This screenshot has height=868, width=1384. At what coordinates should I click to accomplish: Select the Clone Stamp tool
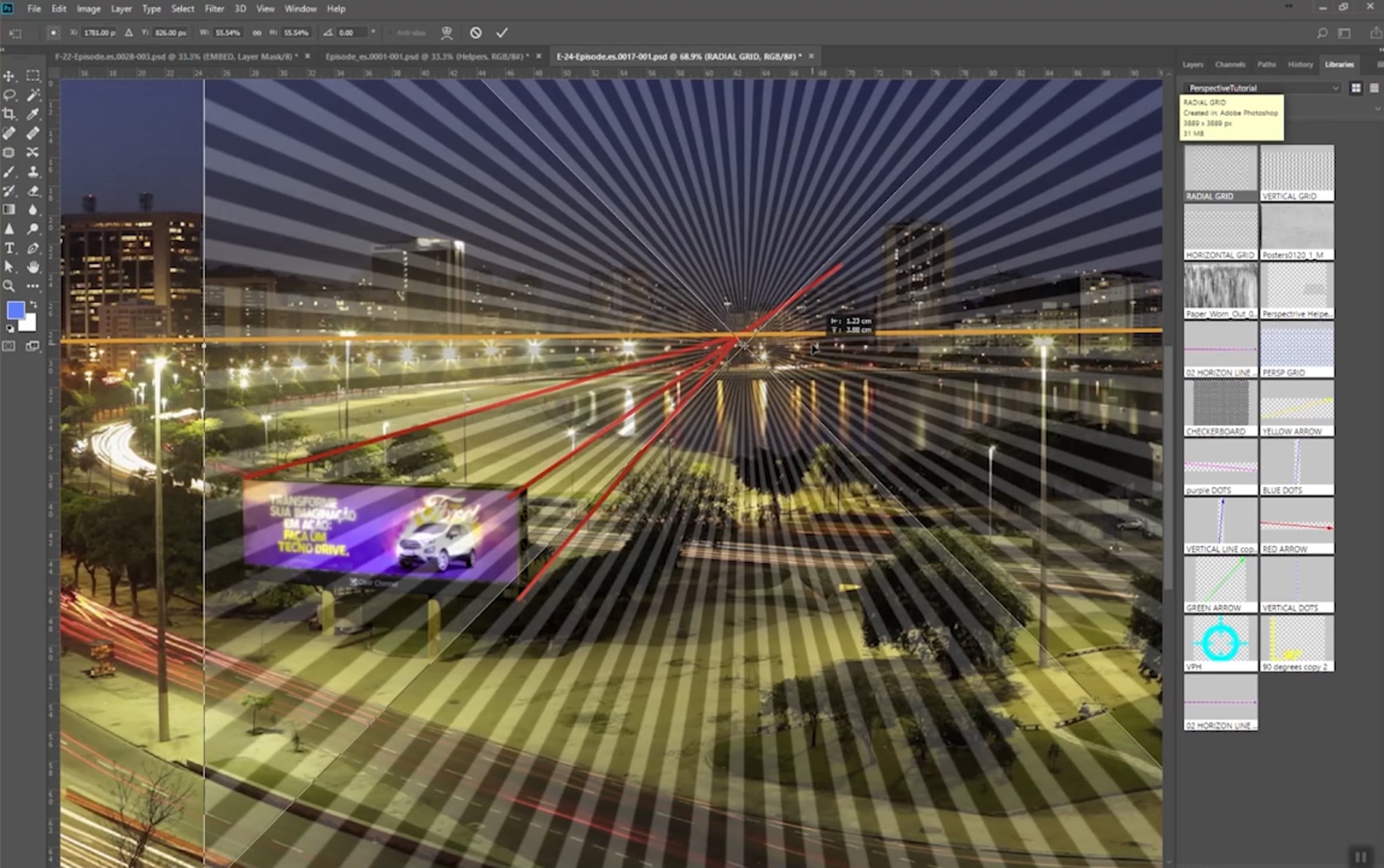point(33,172)
